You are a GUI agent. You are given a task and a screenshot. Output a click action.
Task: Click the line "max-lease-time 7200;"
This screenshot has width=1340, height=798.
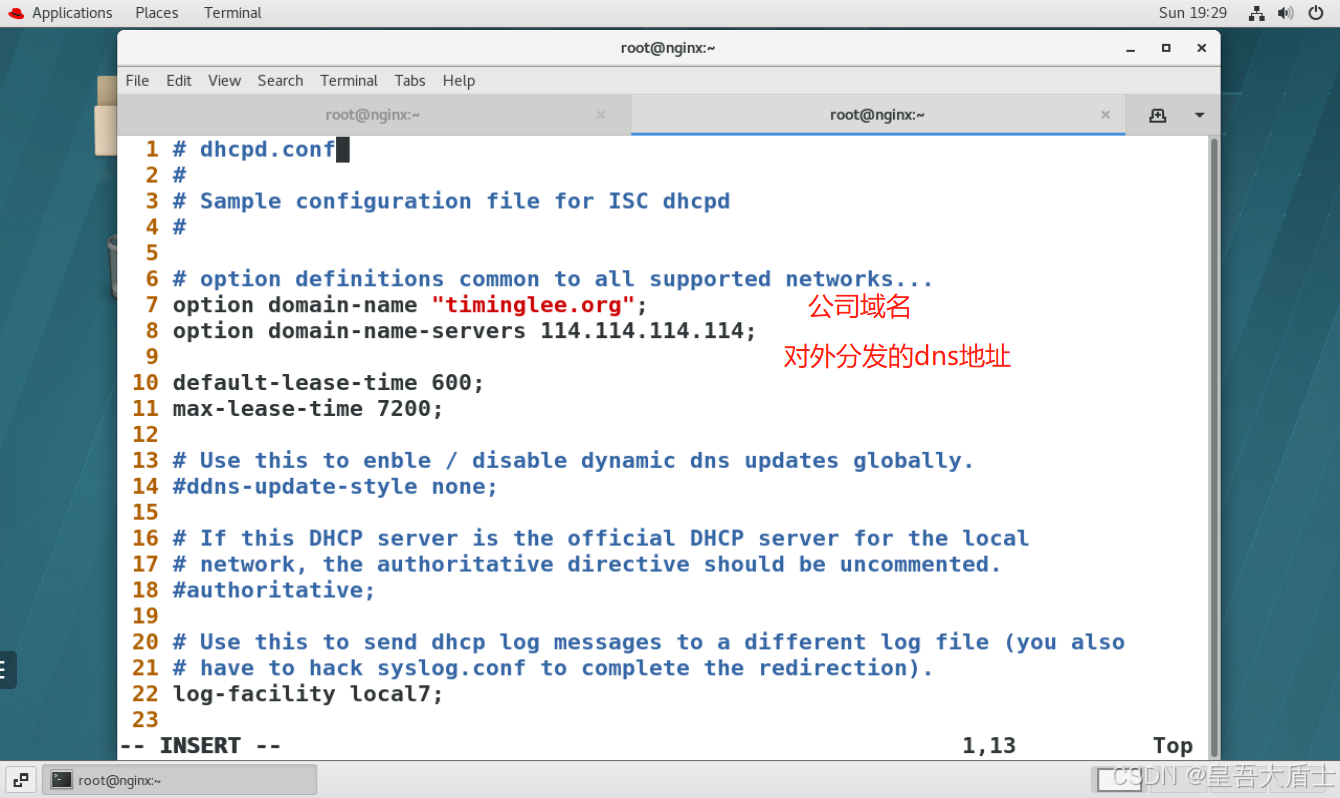point(308,409)
